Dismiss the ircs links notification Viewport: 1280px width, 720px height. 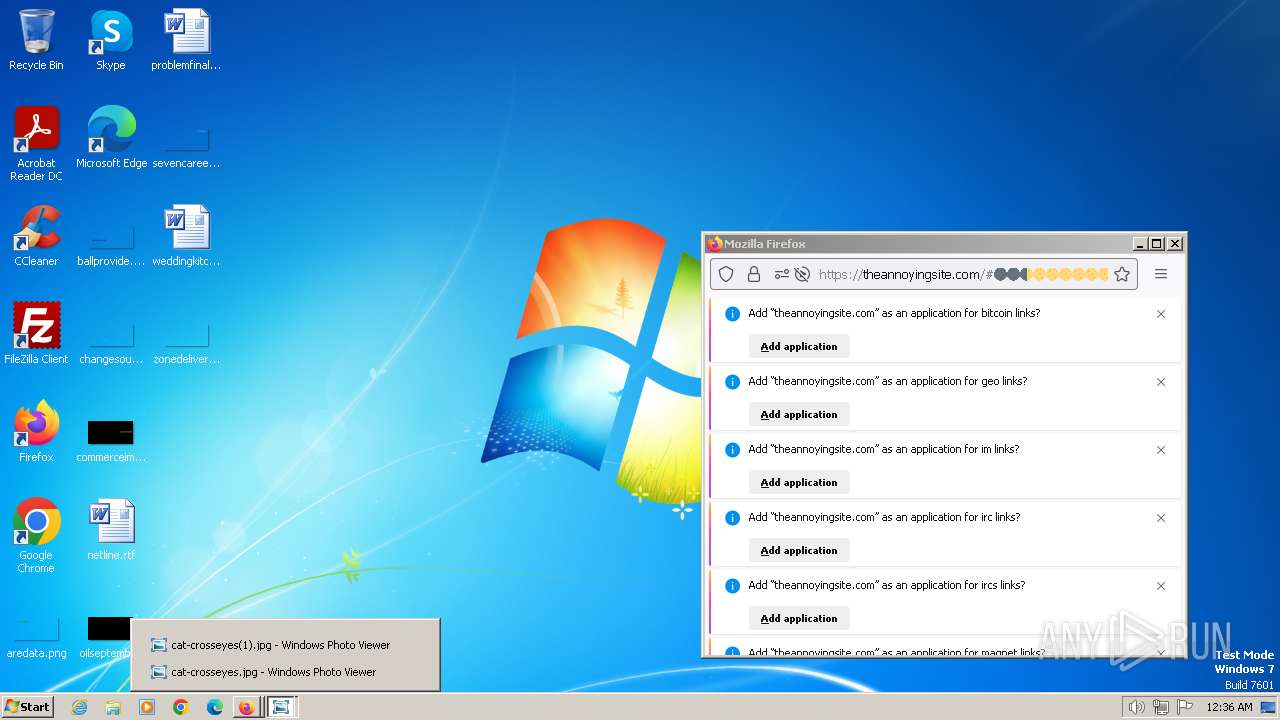[x=1161, y=586]
